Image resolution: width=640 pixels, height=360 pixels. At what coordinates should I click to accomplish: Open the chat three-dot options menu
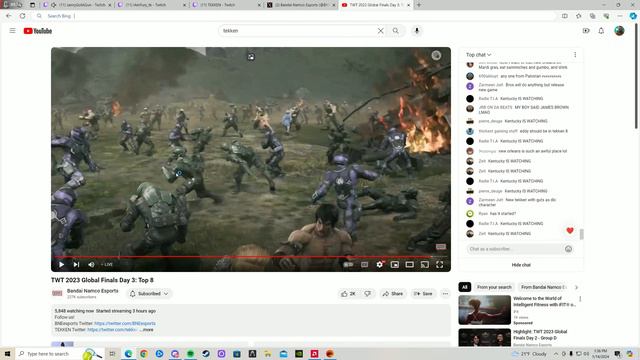(x=575, y=55)
